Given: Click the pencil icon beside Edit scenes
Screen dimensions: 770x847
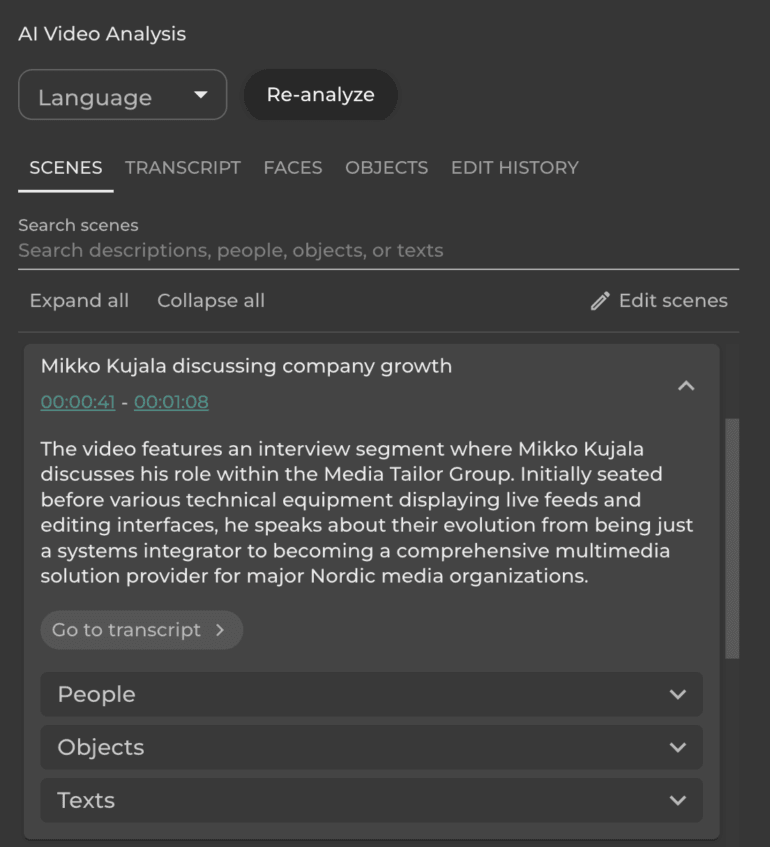Looking at the screenshot, I should coord(600,301).
